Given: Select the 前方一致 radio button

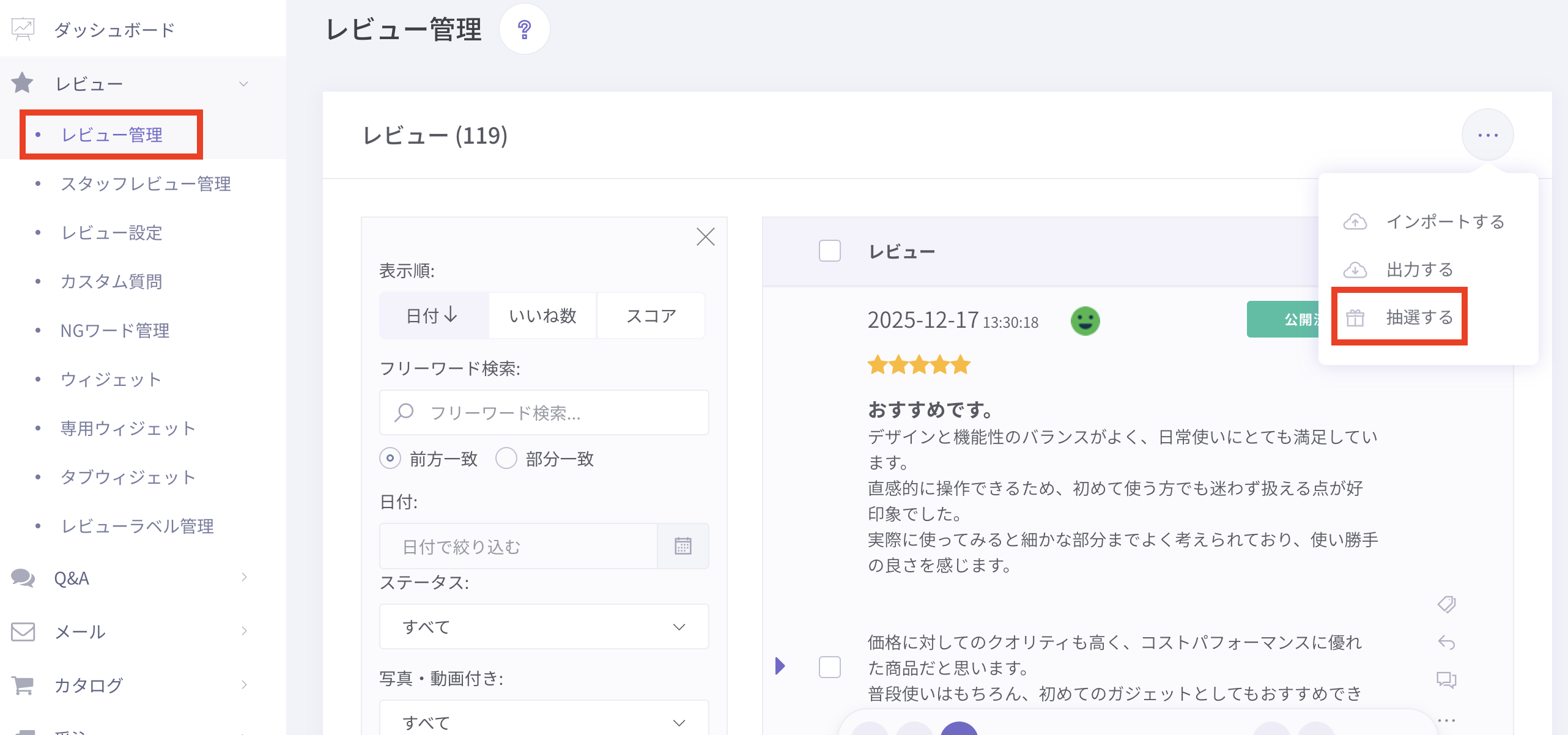Looking at the screenshot, I should [390, 458].
